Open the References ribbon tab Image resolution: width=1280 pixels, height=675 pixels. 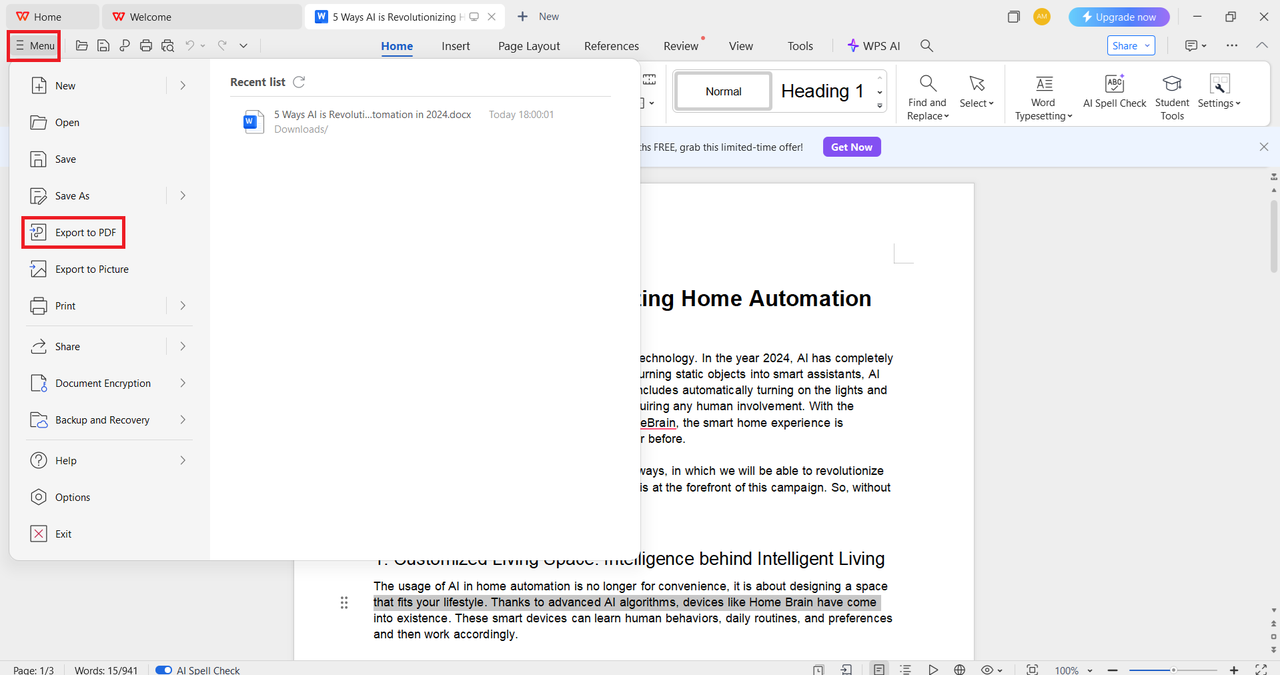tap(611, 46)
